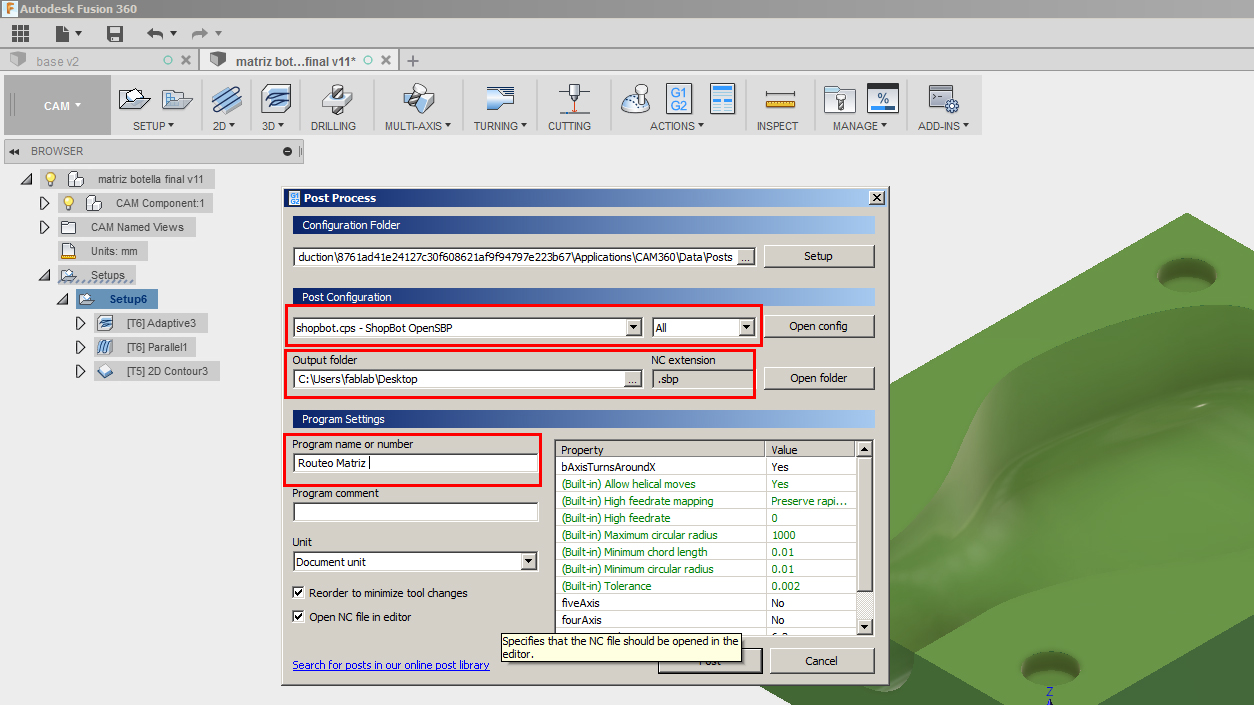Open the 2D menu label
This screenshot has height=705, width=1254.
(224, 126)
